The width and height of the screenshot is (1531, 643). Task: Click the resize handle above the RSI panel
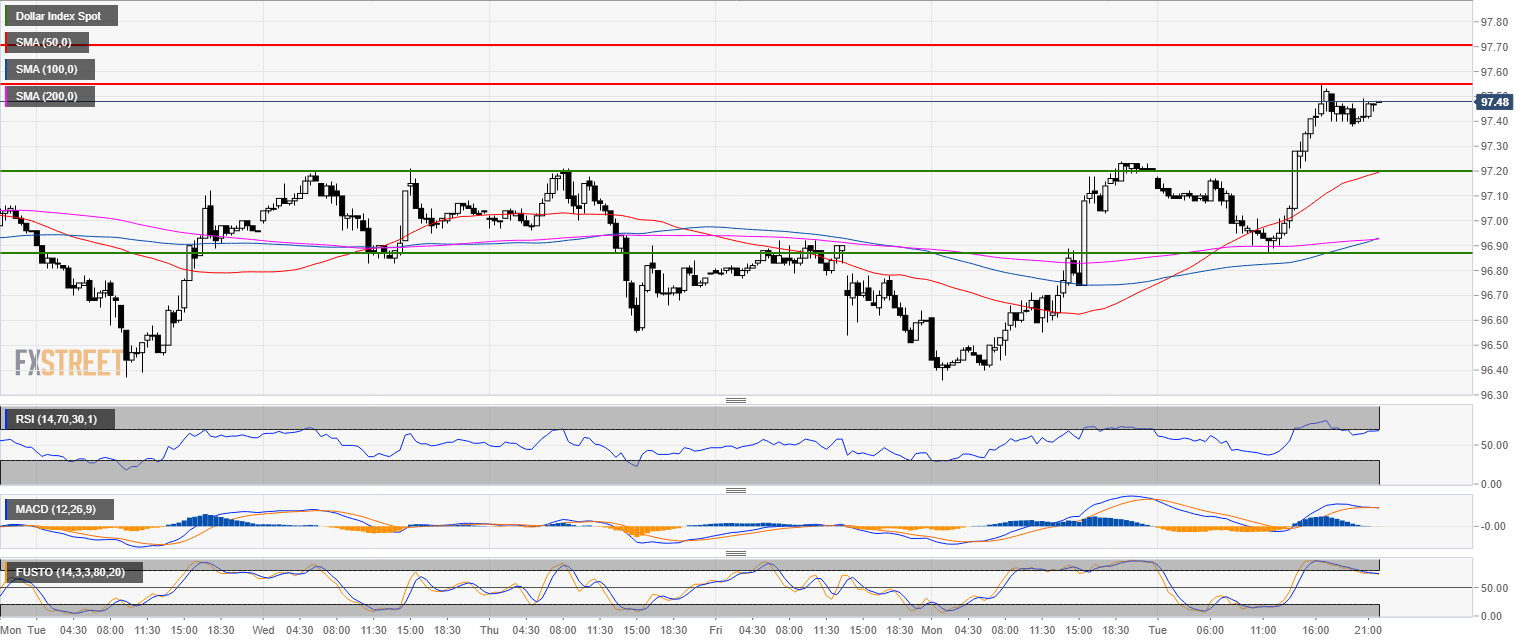(736, 400)
